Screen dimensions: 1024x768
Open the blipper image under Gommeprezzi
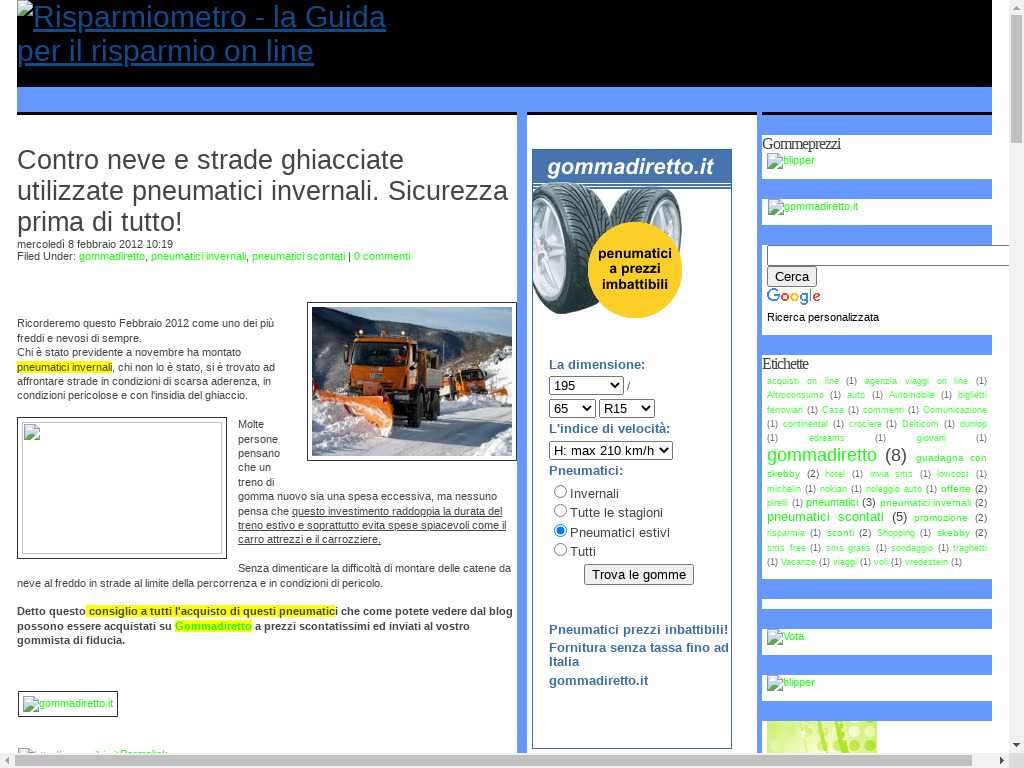coord(791,161)
